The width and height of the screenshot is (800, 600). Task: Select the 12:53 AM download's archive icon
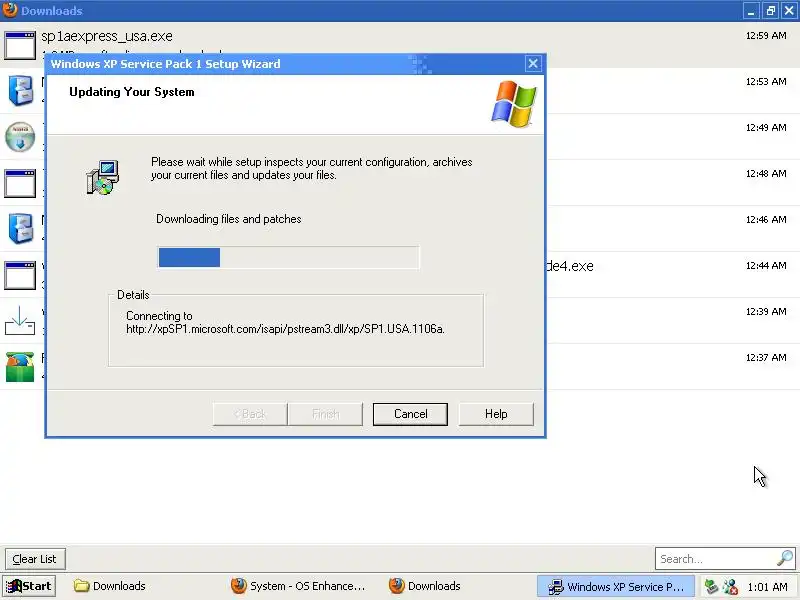(x=20, y=90)
